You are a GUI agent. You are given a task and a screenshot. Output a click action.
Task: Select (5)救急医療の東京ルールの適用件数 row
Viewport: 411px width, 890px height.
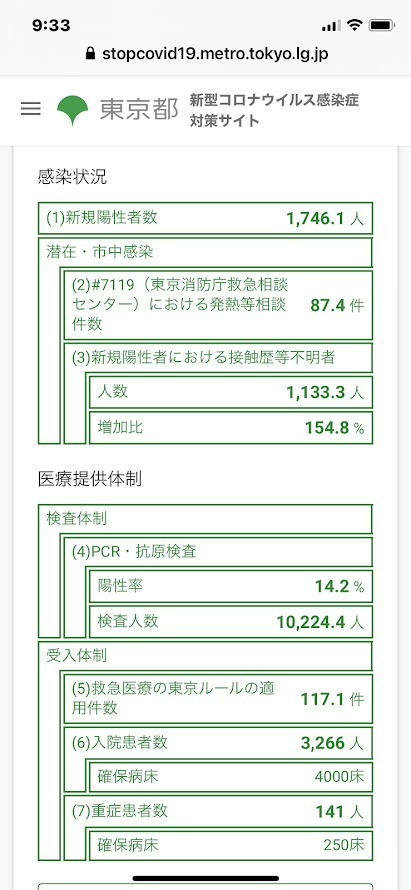pyautogui.click(x=218, y=691)
